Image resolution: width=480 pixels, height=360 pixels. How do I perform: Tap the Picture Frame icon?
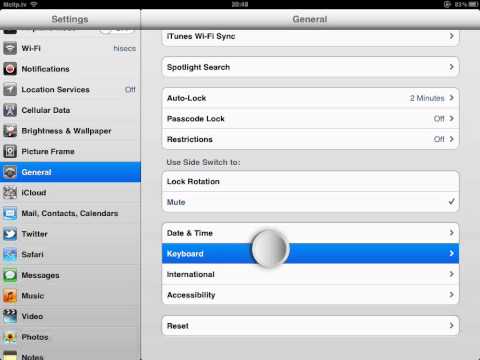[10, 152]
